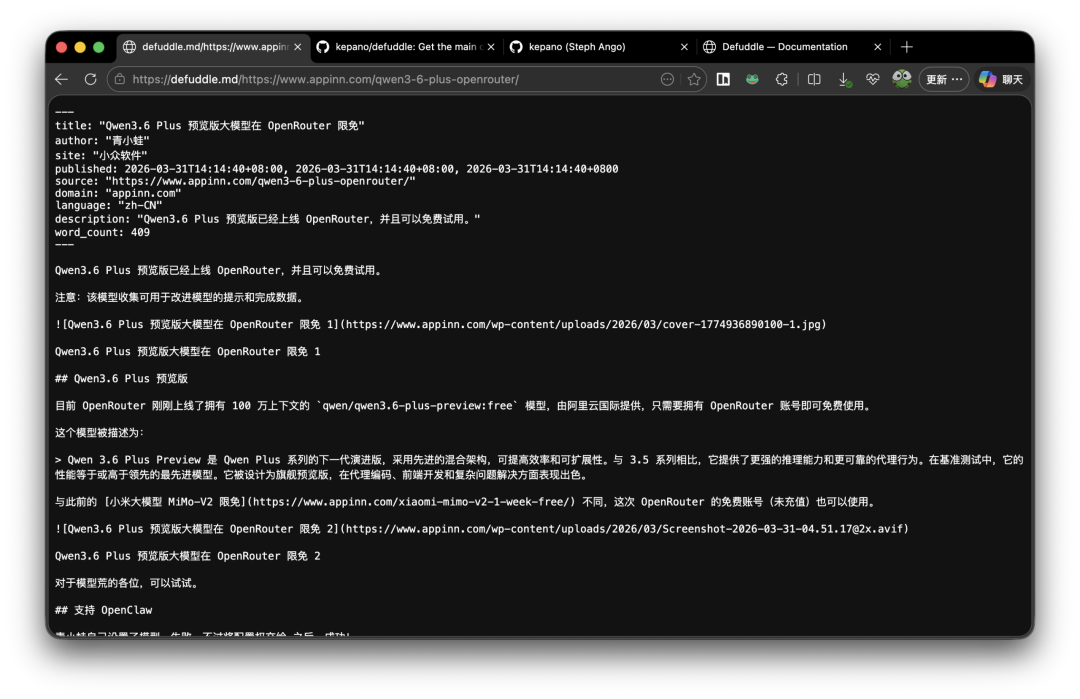Click the caption "Qwen3.6 Plus 预览版大模型在 OpenRouter 限免 1"
Viewport: 1080px width, 699px height.
[x=187, y=351]
